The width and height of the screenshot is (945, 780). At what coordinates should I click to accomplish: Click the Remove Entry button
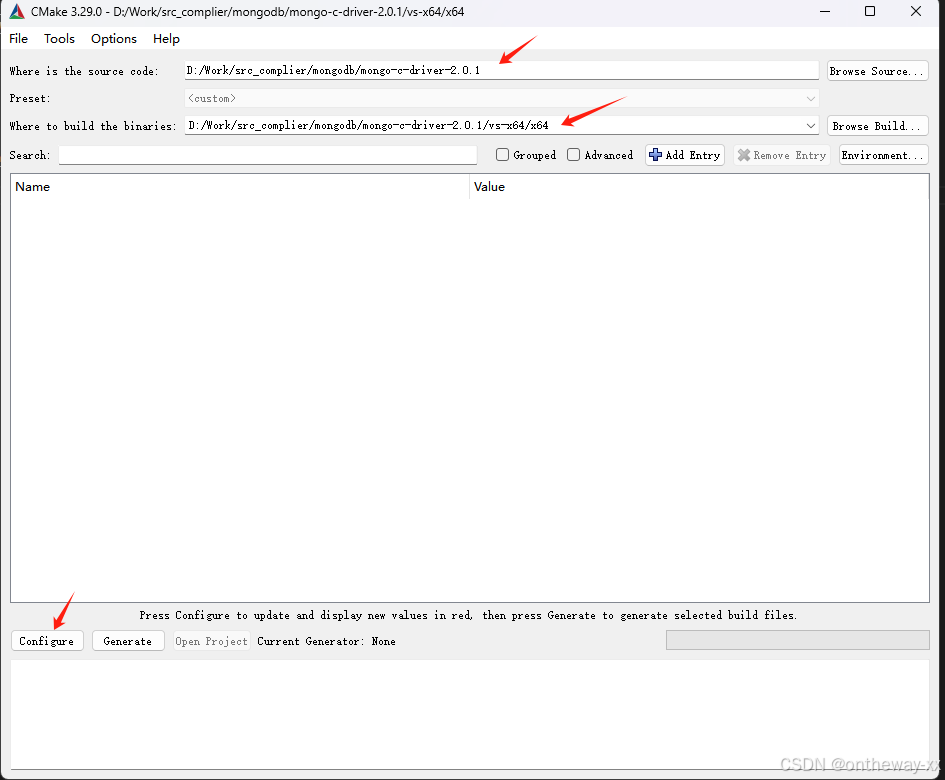coord(782,155)
